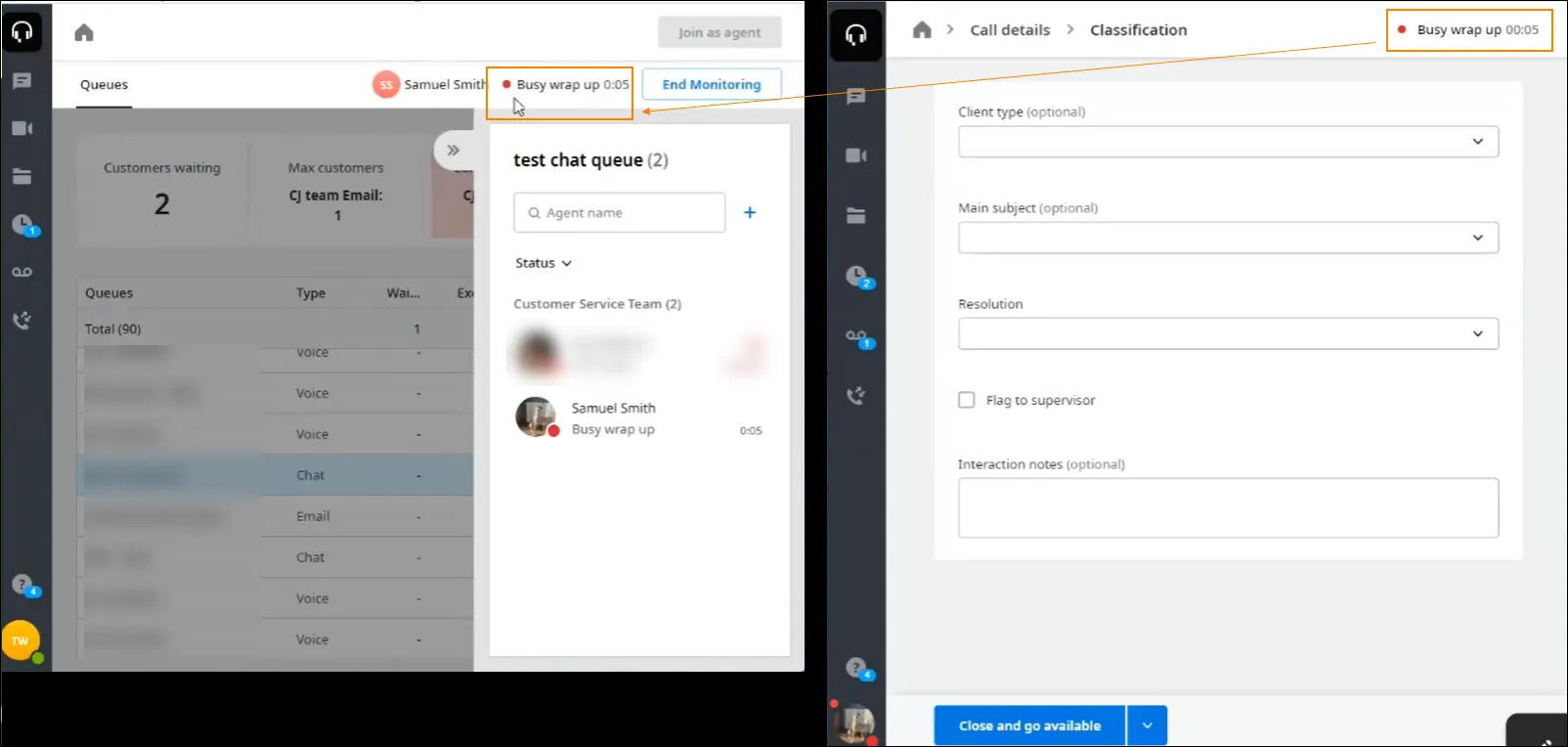The image size is (1568, 747).
Task: Click in the Agent name search field
Action: 620,212
